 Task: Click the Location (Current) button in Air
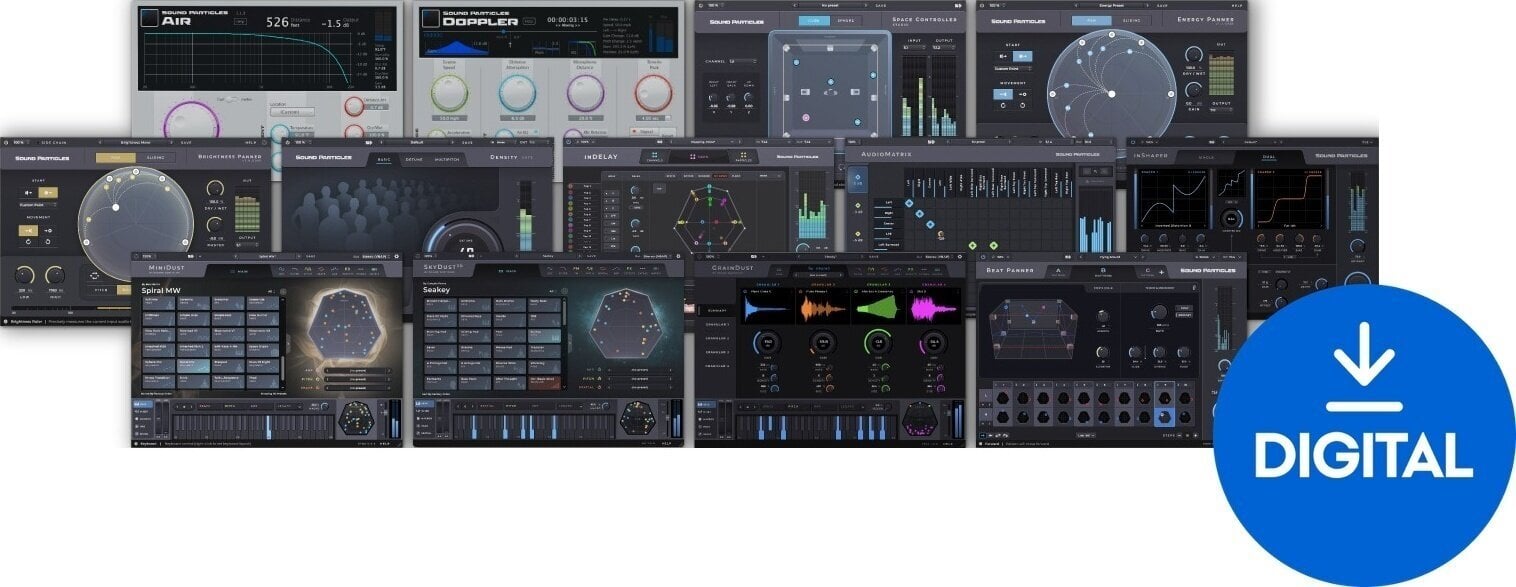coord(292,112)
